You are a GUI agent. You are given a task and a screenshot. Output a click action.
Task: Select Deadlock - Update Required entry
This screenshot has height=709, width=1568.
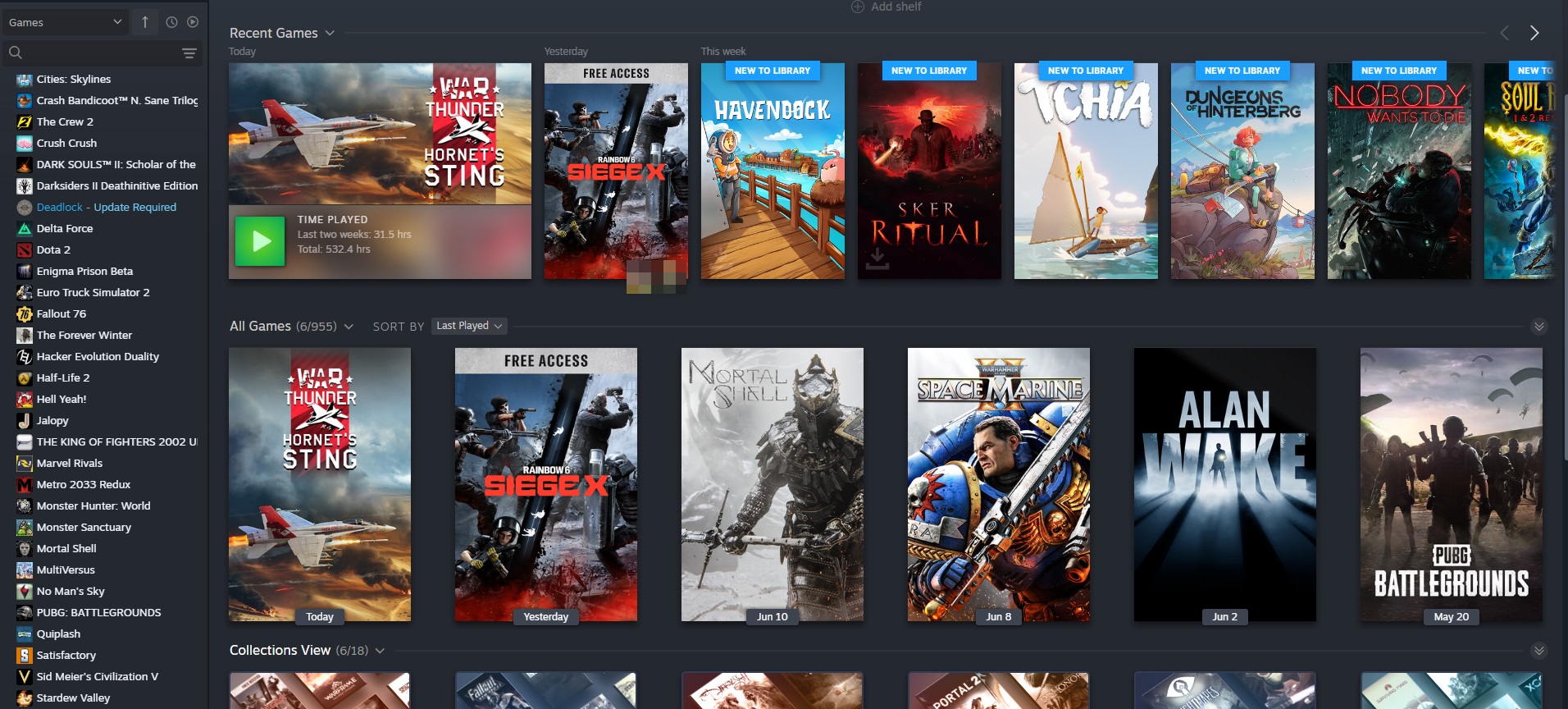click(107, 208)
